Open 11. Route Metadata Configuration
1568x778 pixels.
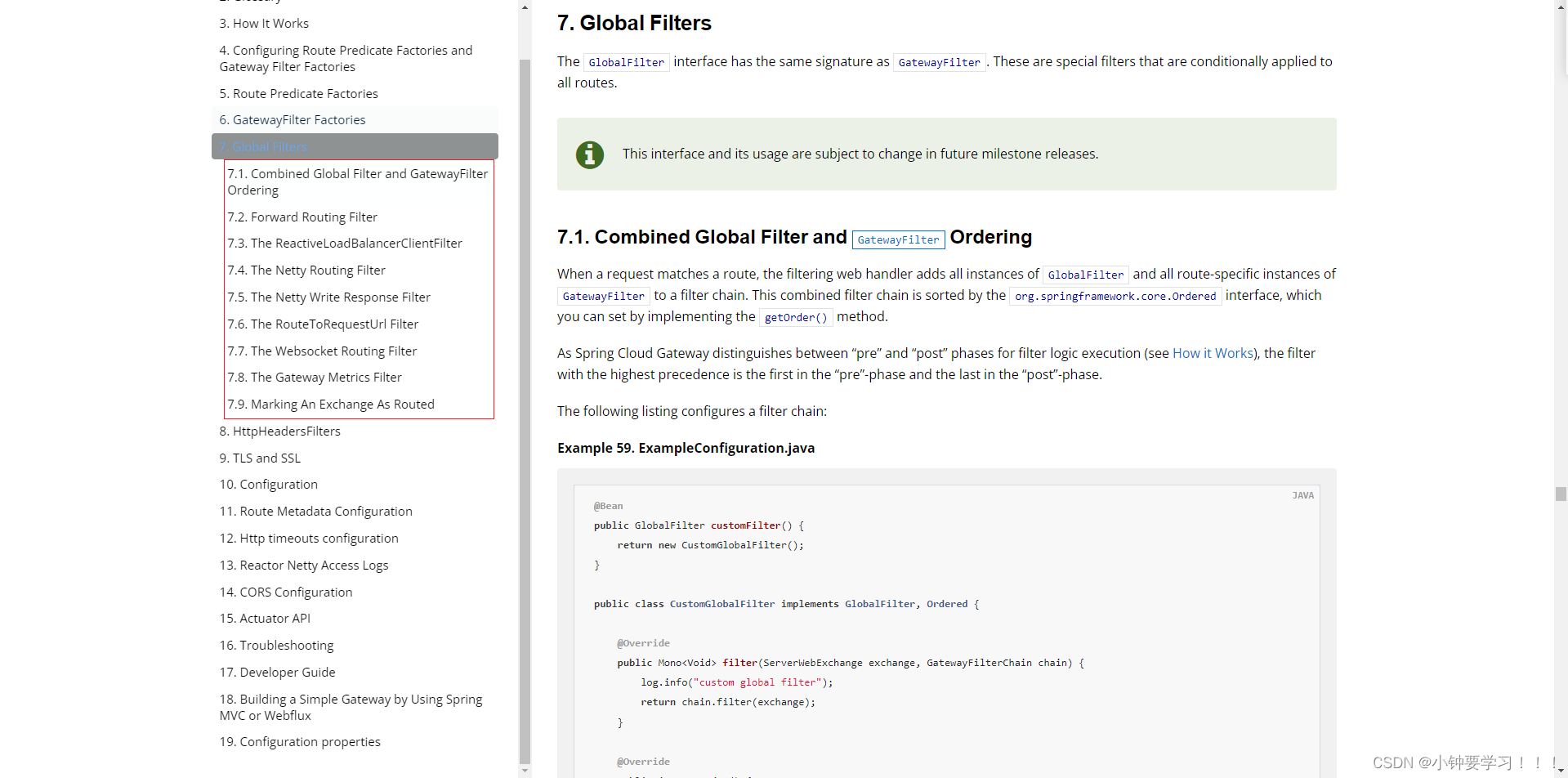pyautogui.click(x=315, y=512)
